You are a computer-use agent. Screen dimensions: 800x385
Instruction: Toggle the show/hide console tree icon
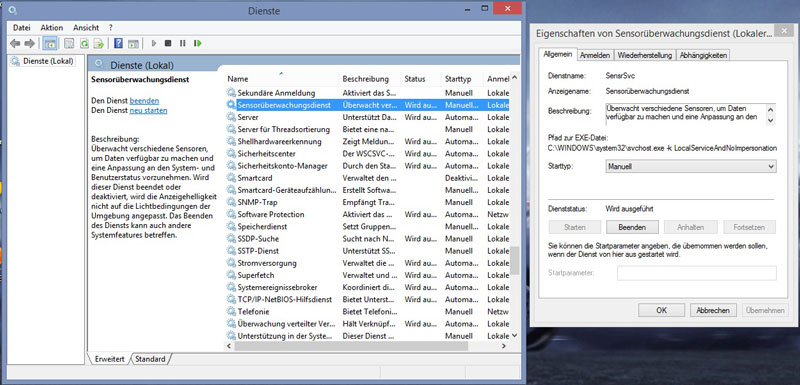point(49,43)
